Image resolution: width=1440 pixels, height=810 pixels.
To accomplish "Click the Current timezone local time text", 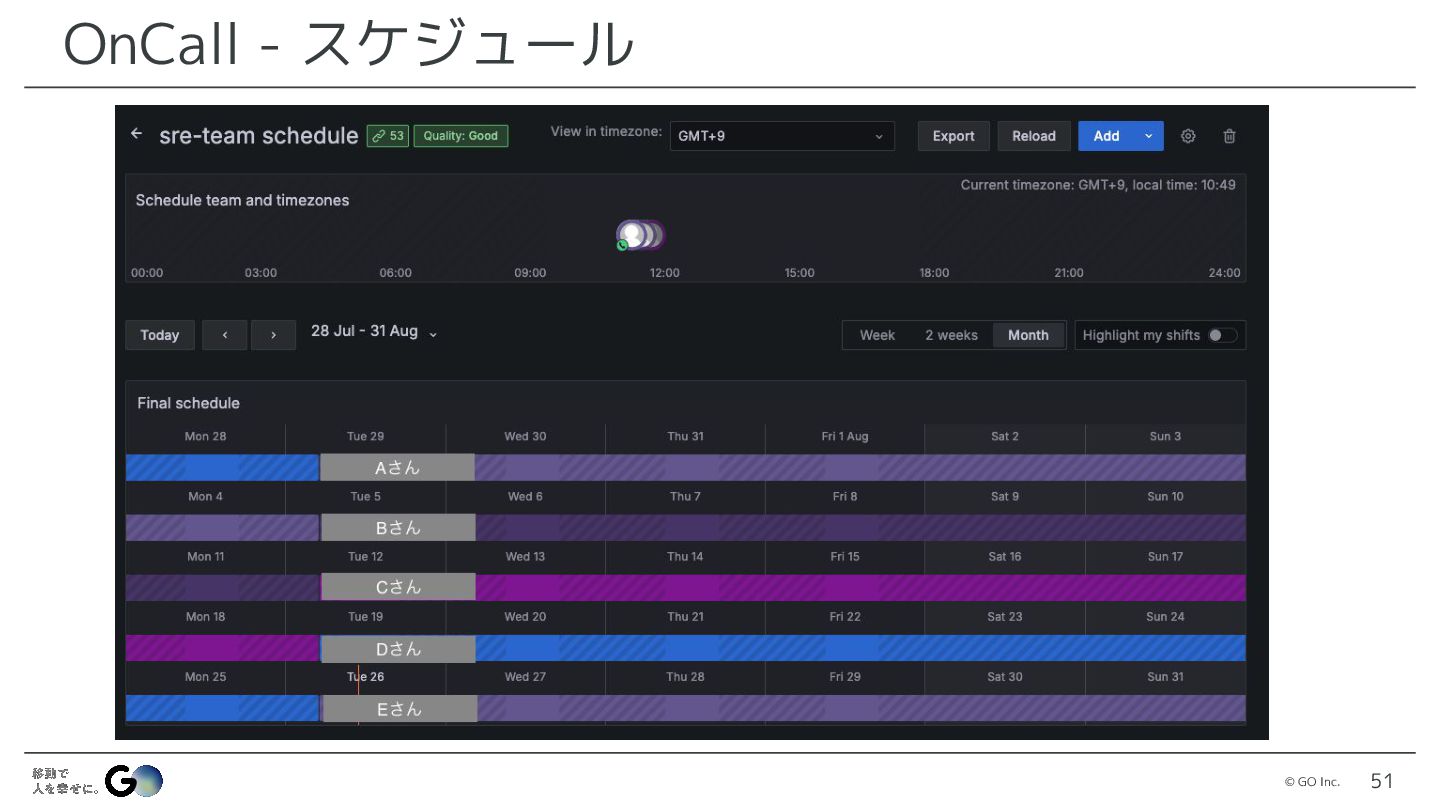I will (1098, 185).
